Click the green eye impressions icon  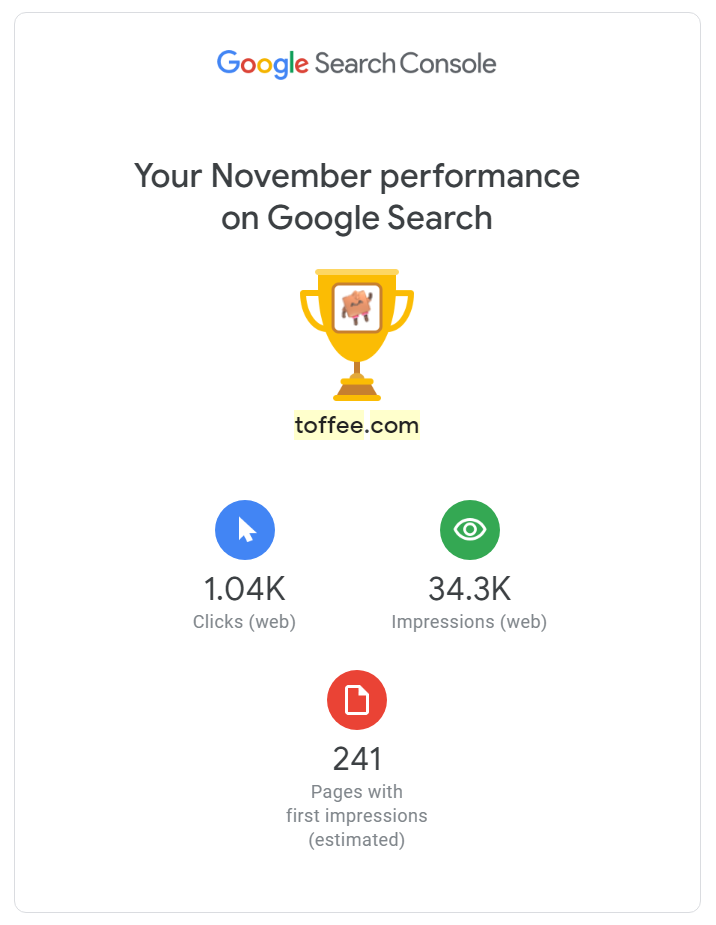click(x=470, y=530)
